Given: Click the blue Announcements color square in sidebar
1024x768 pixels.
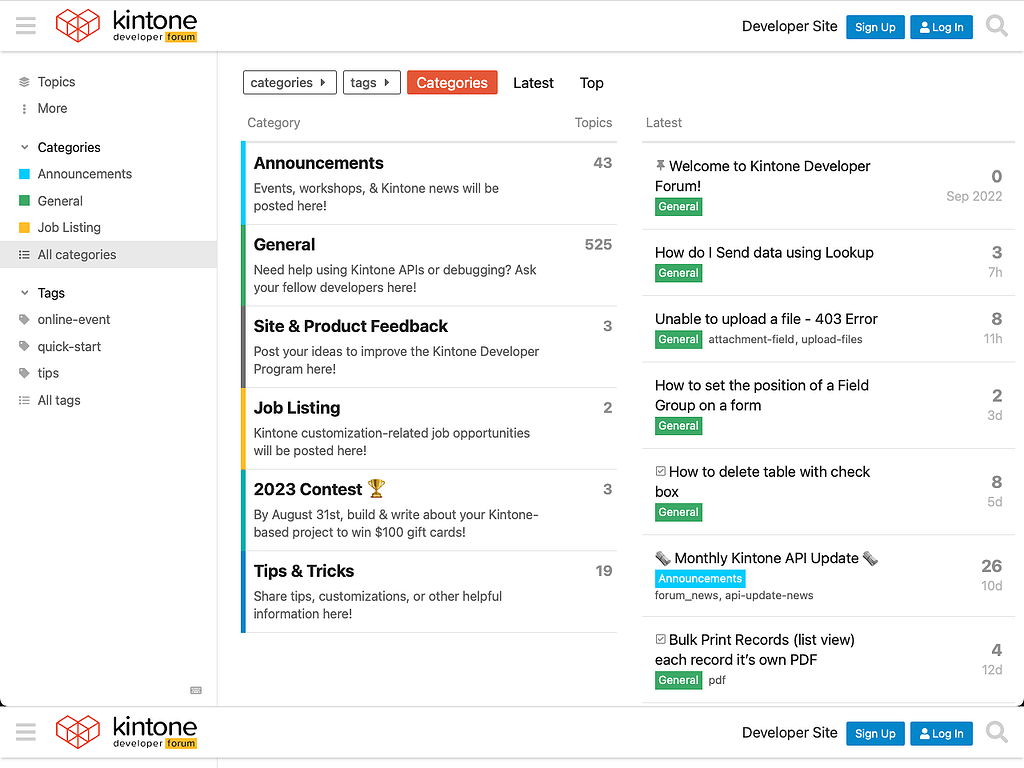Looking at the screenshot, I should (25, 174).
